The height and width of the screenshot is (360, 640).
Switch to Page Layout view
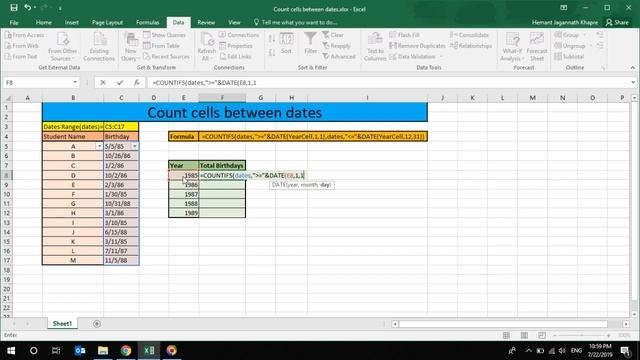pos(524,335)
